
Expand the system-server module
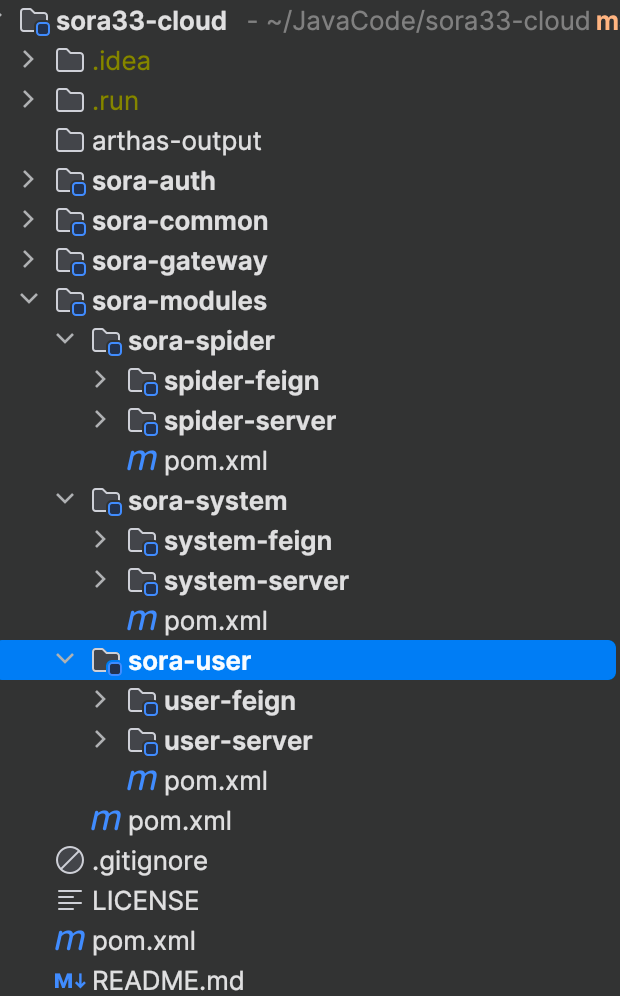point(100,580)
